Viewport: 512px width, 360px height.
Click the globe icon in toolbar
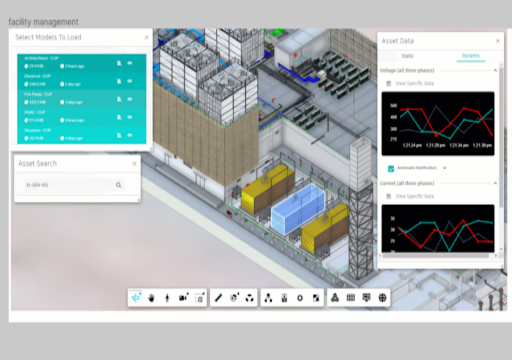click(x=382, y=297)
